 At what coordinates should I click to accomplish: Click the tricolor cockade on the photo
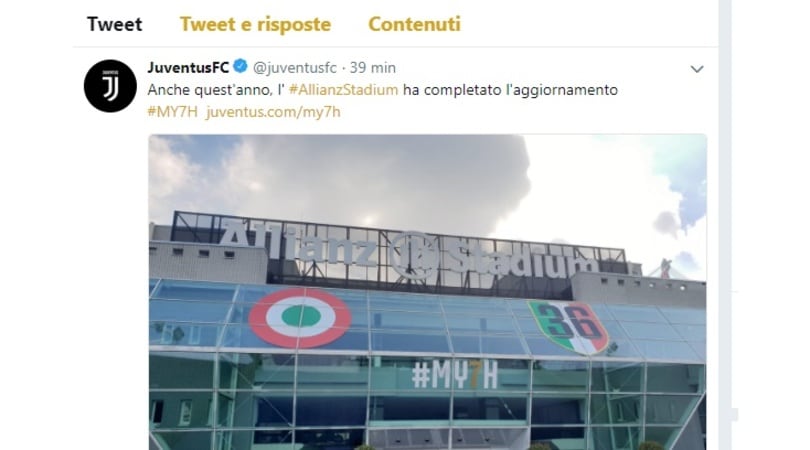pyautogui.click(x=300, y=317)
